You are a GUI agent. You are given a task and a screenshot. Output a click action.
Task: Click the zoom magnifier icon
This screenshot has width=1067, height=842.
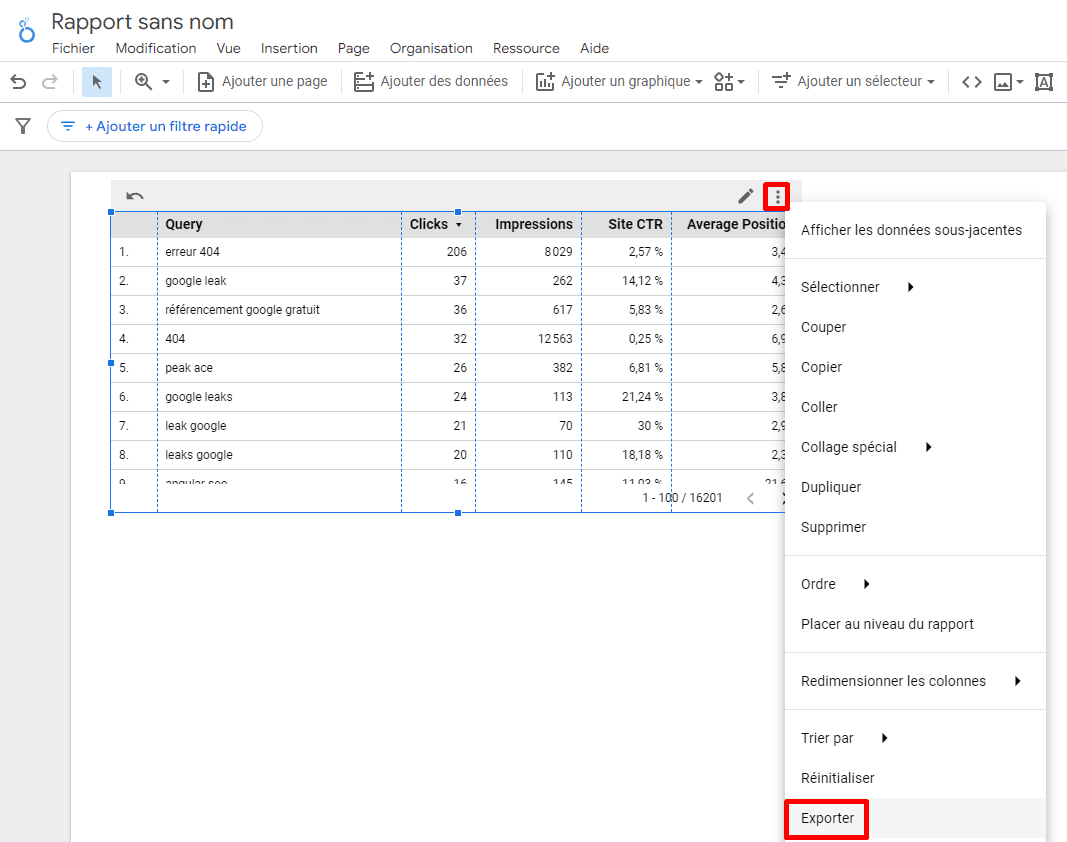[x=143, y=82]
